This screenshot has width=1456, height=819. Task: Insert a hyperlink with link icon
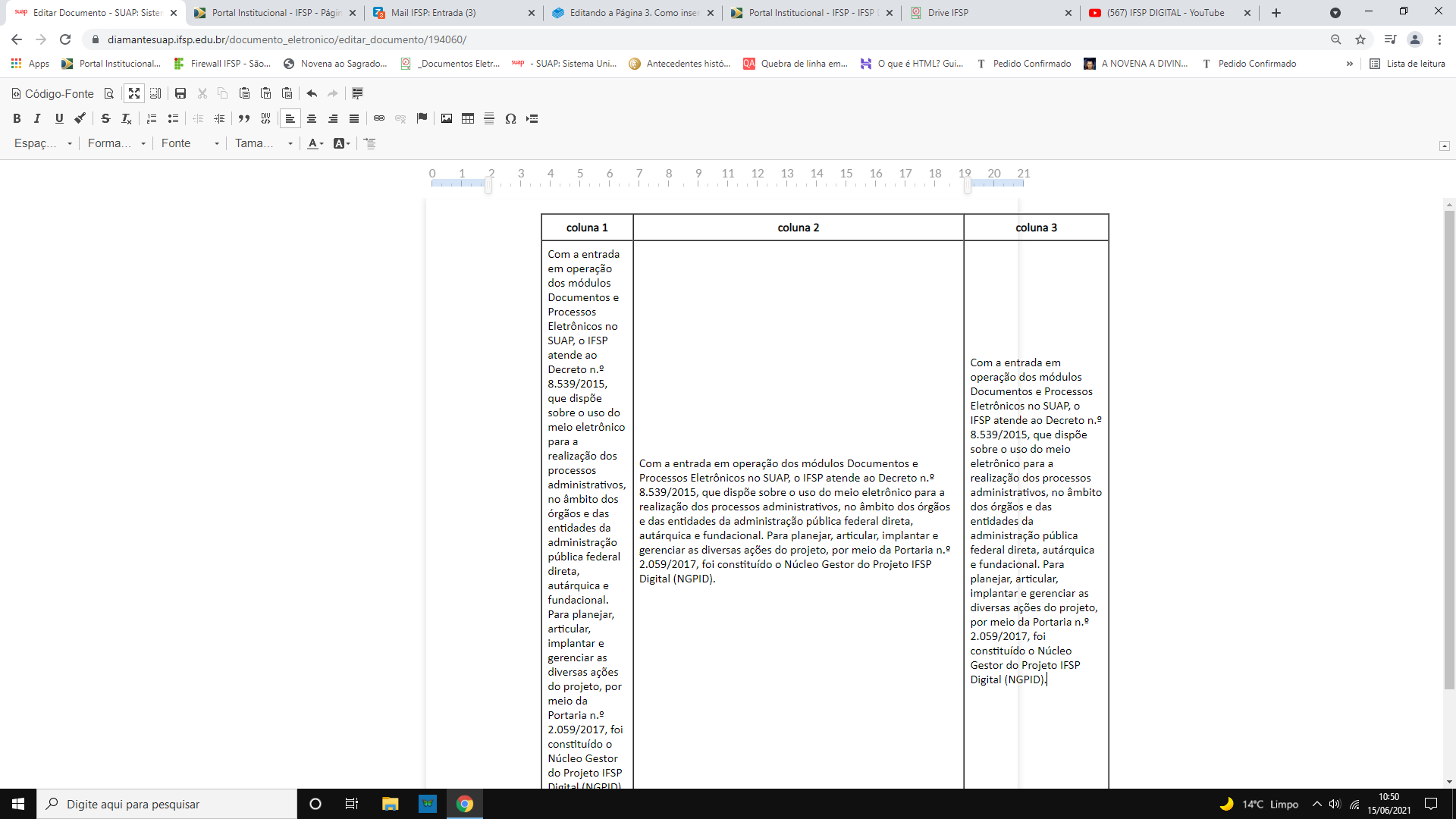point(379,118)
